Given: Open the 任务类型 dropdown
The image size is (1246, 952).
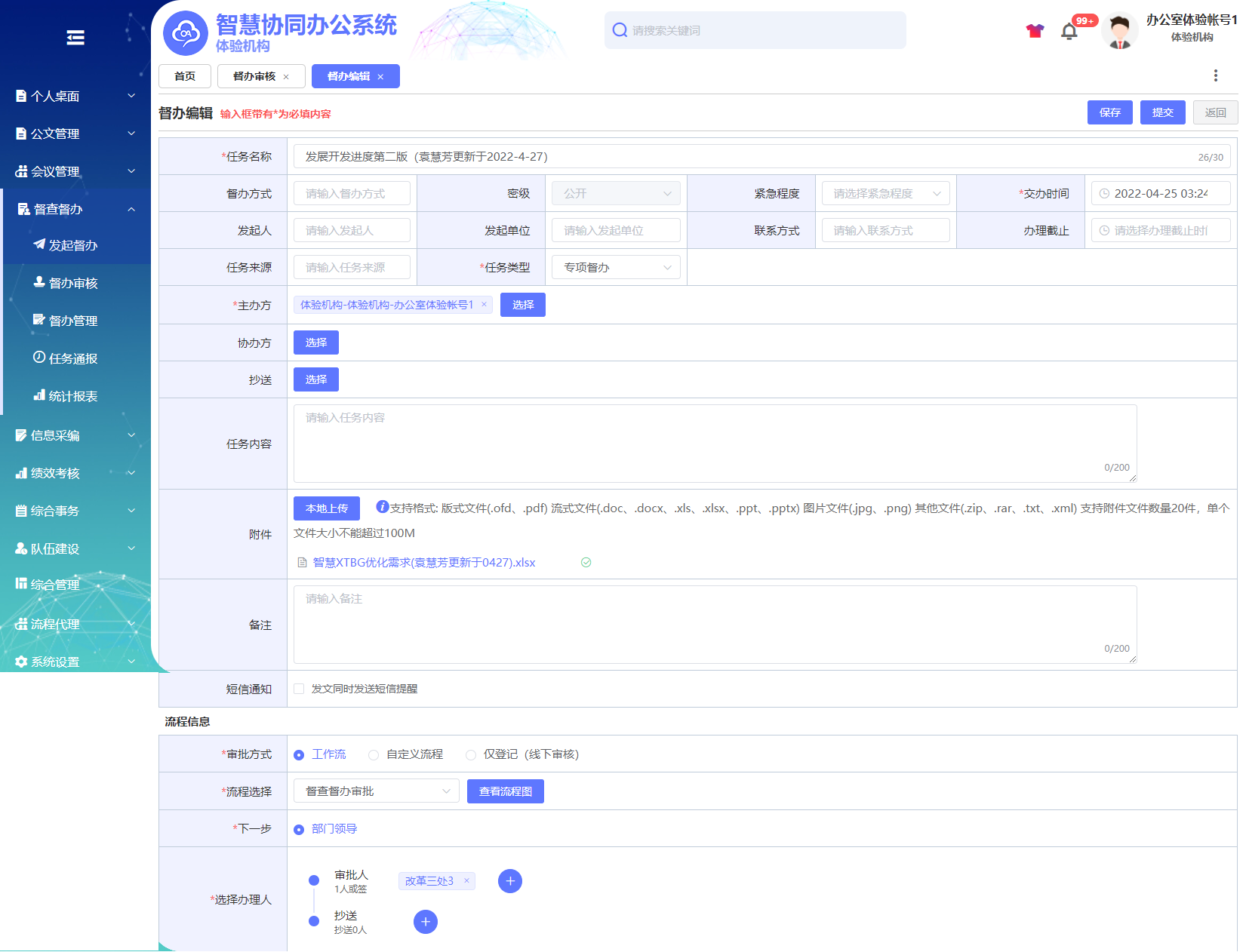Looking at the screenshot, I should (616, 268).
